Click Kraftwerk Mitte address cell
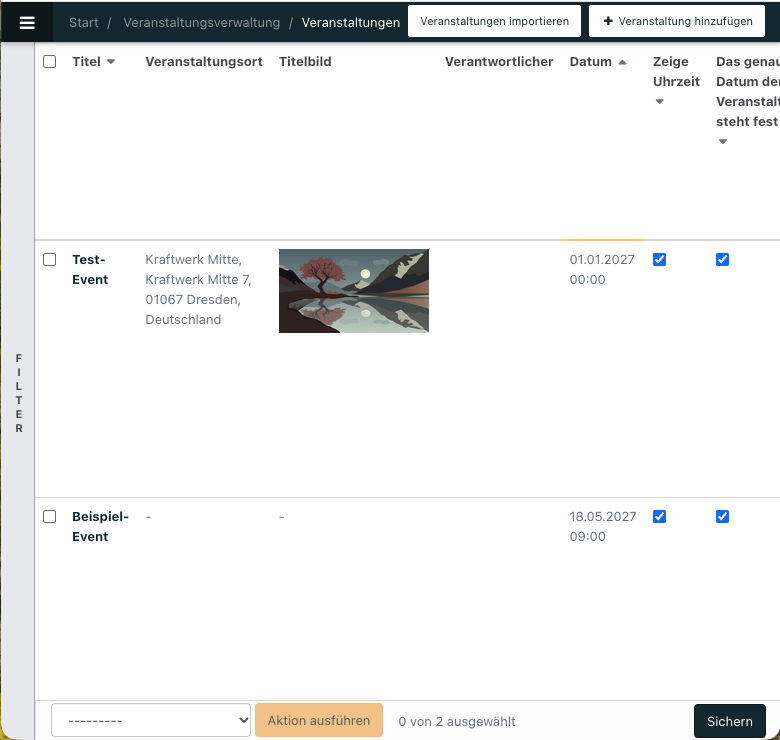Viewport: 780px width, 740px height. click(x=198, y=289)
